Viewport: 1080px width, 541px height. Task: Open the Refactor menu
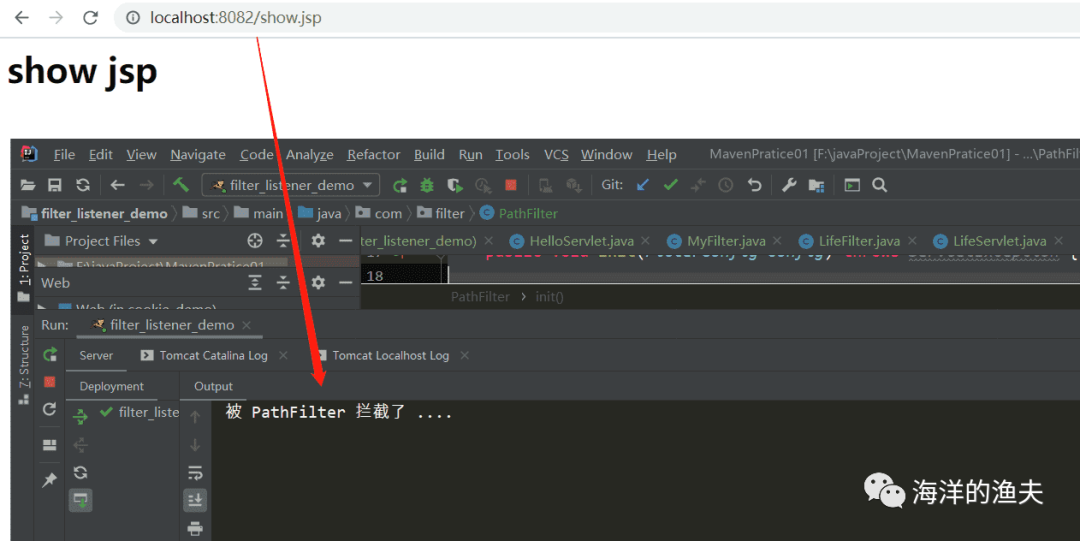pos(373,154)
